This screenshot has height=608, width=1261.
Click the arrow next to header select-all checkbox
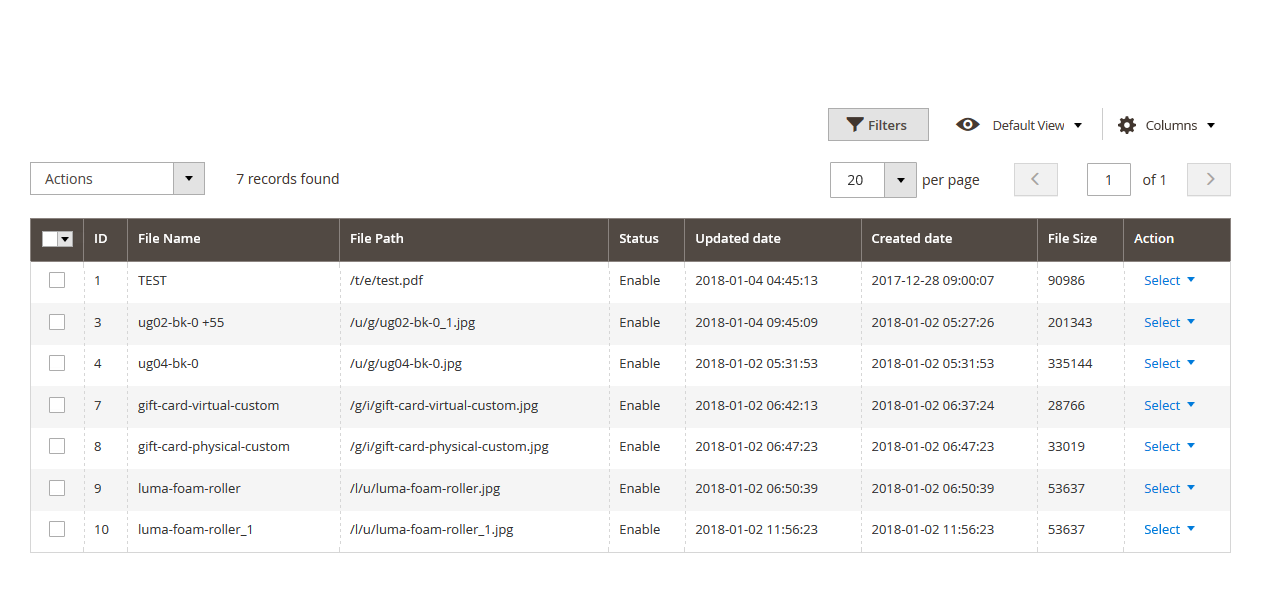pos(66,239)
